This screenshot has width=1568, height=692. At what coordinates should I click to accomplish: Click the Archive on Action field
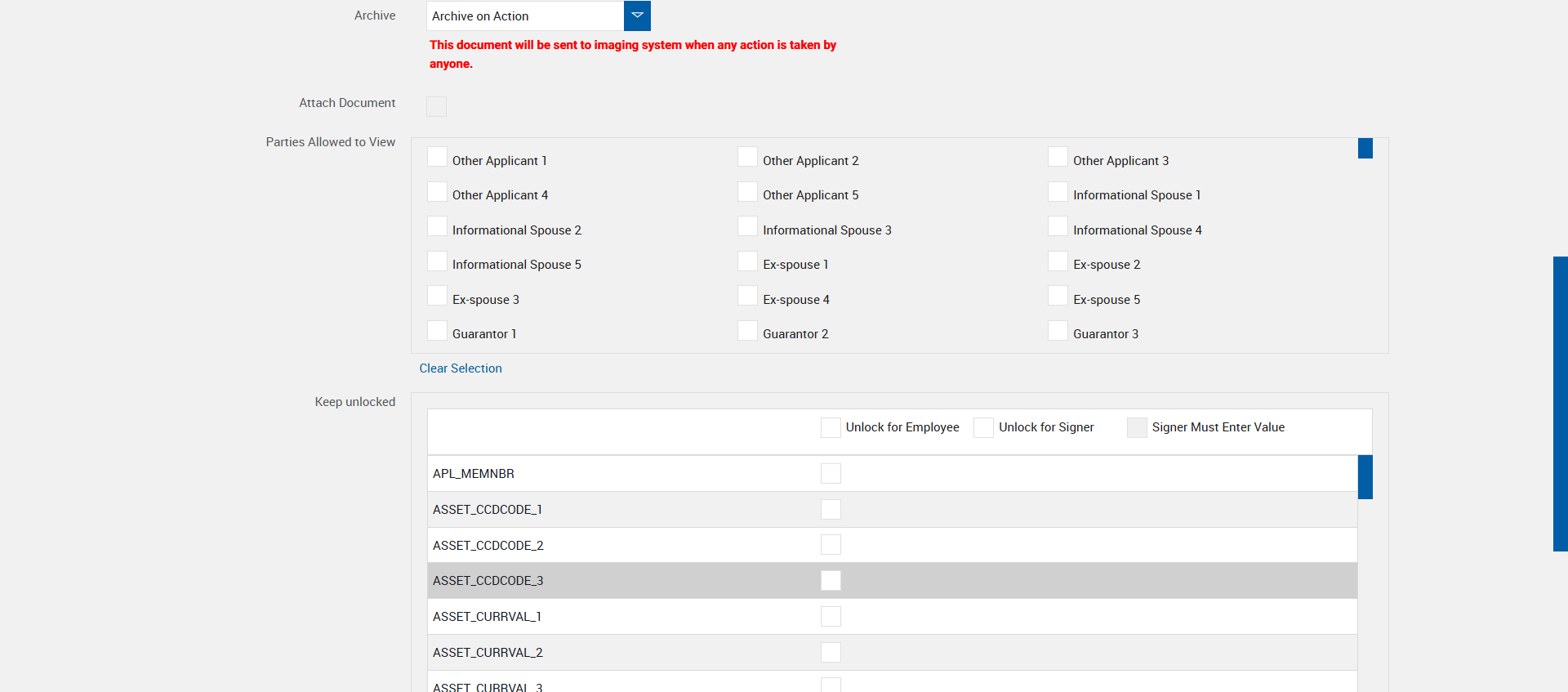525,16
